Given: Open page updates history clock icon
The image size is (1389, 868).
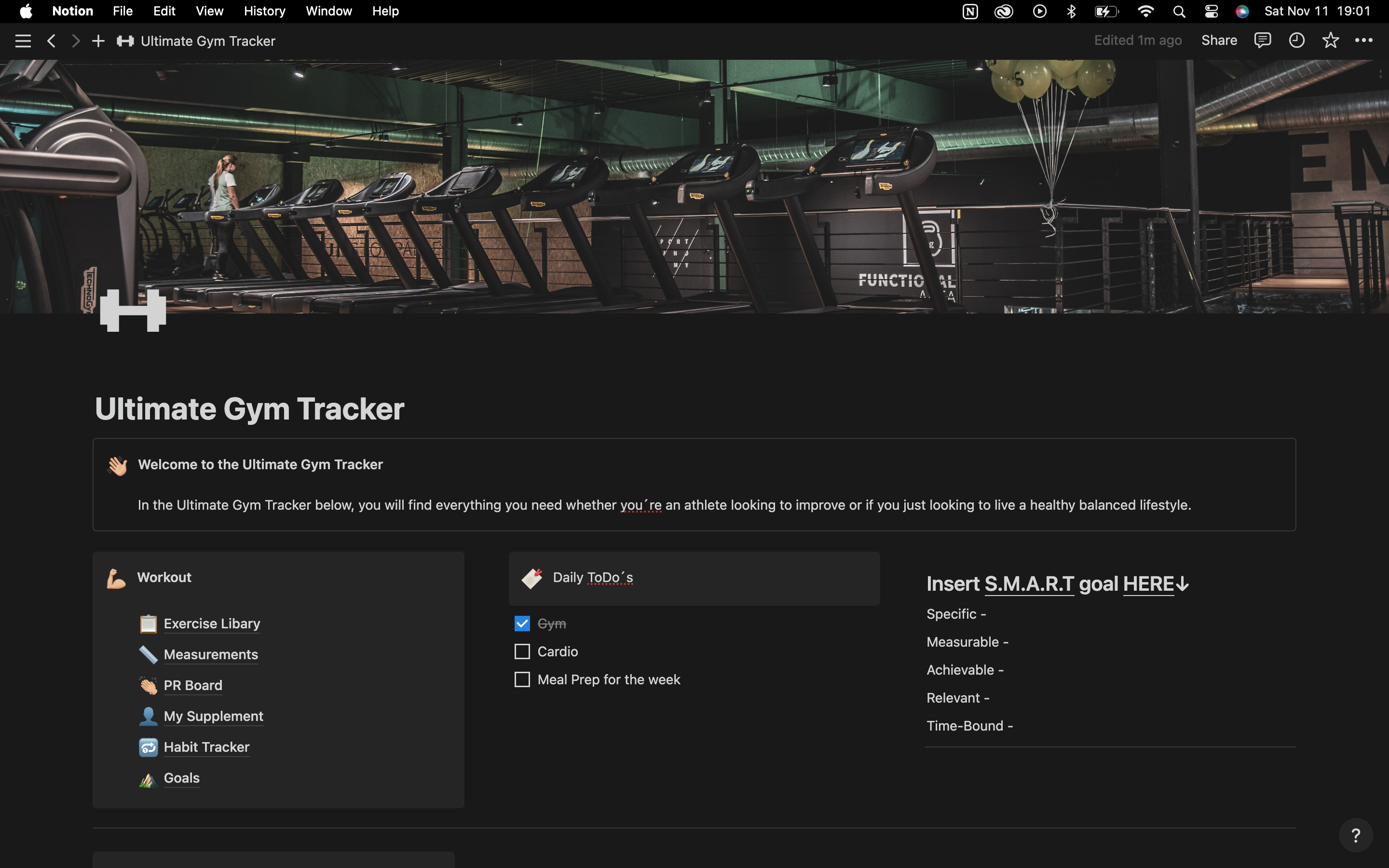Looking at the screenshot, I should click(1296, 40).
